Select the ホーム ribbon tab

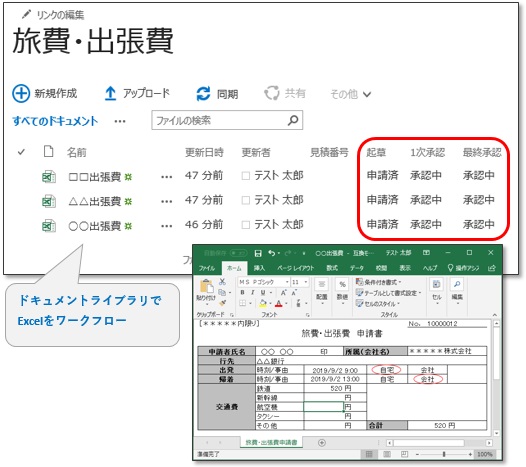tap(234, 268)
